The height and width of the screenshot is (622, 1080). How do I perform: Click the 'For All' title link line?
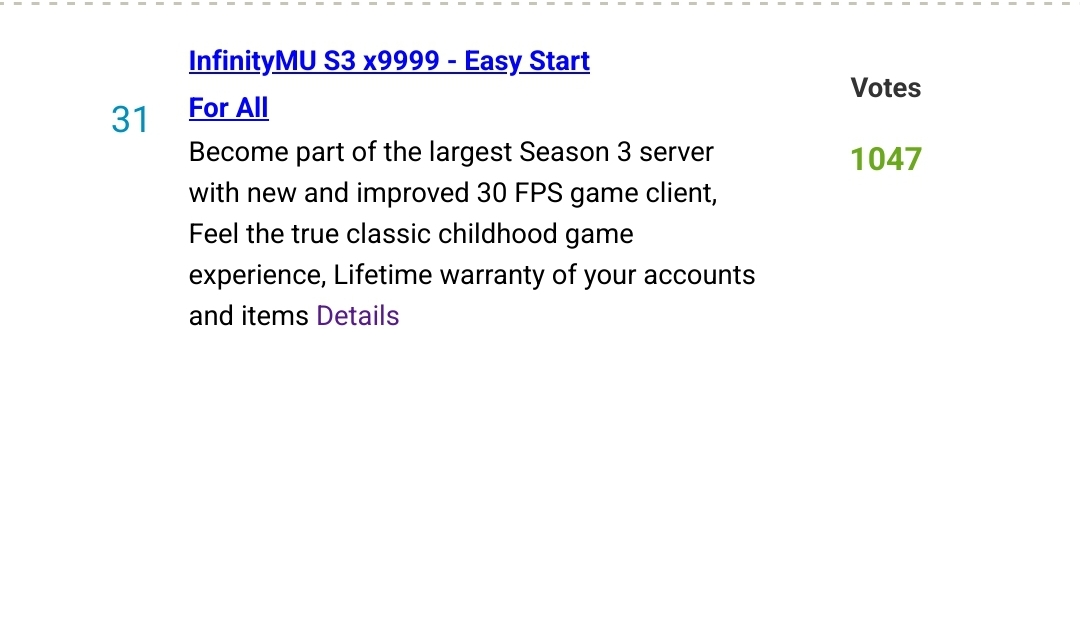pyautogui.click(x=229, y=107)
